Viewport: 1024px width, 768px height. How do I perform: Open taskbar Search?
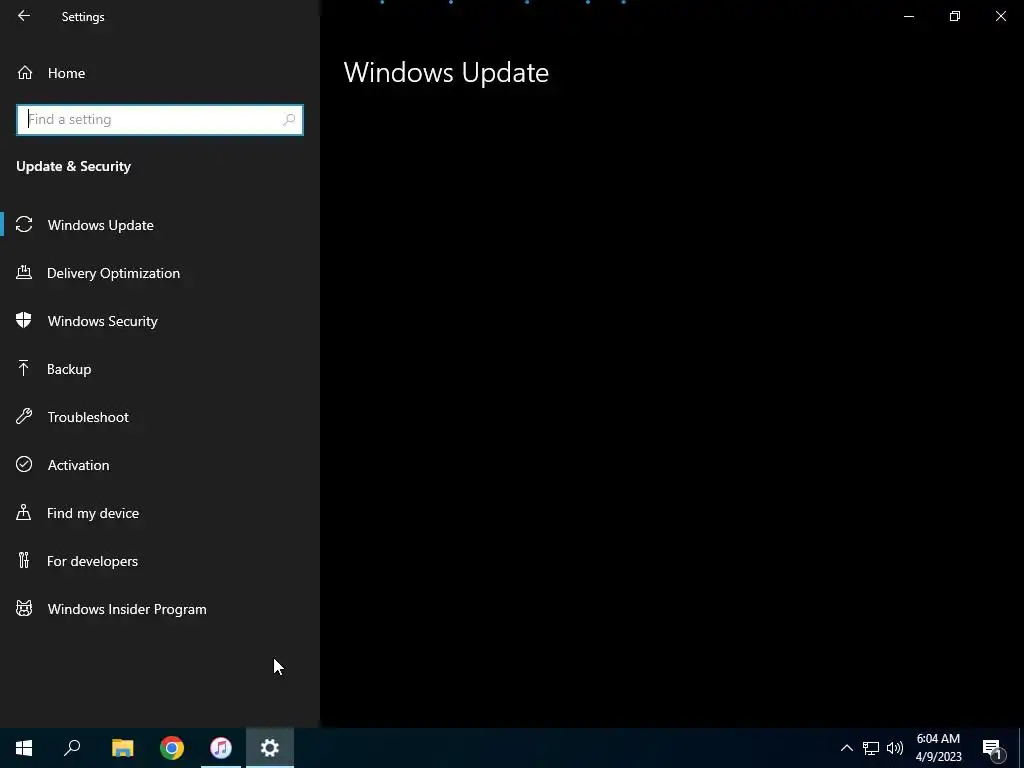pyautogui.click(x=72, y=748)
